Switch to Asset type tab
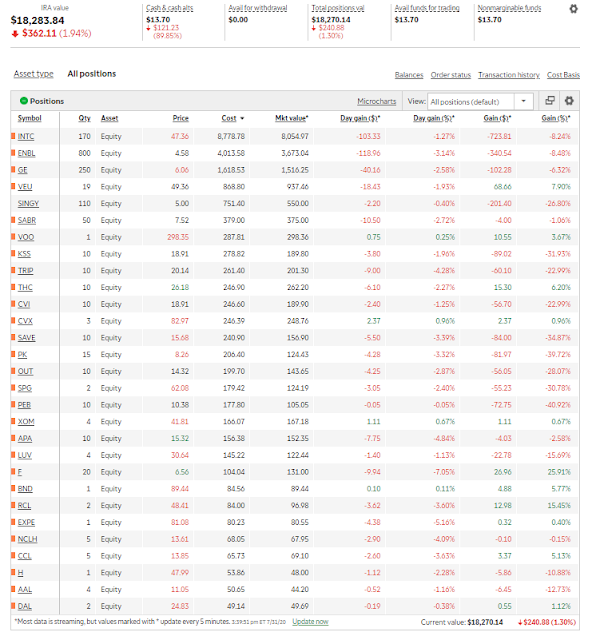 tap(33, 74)
